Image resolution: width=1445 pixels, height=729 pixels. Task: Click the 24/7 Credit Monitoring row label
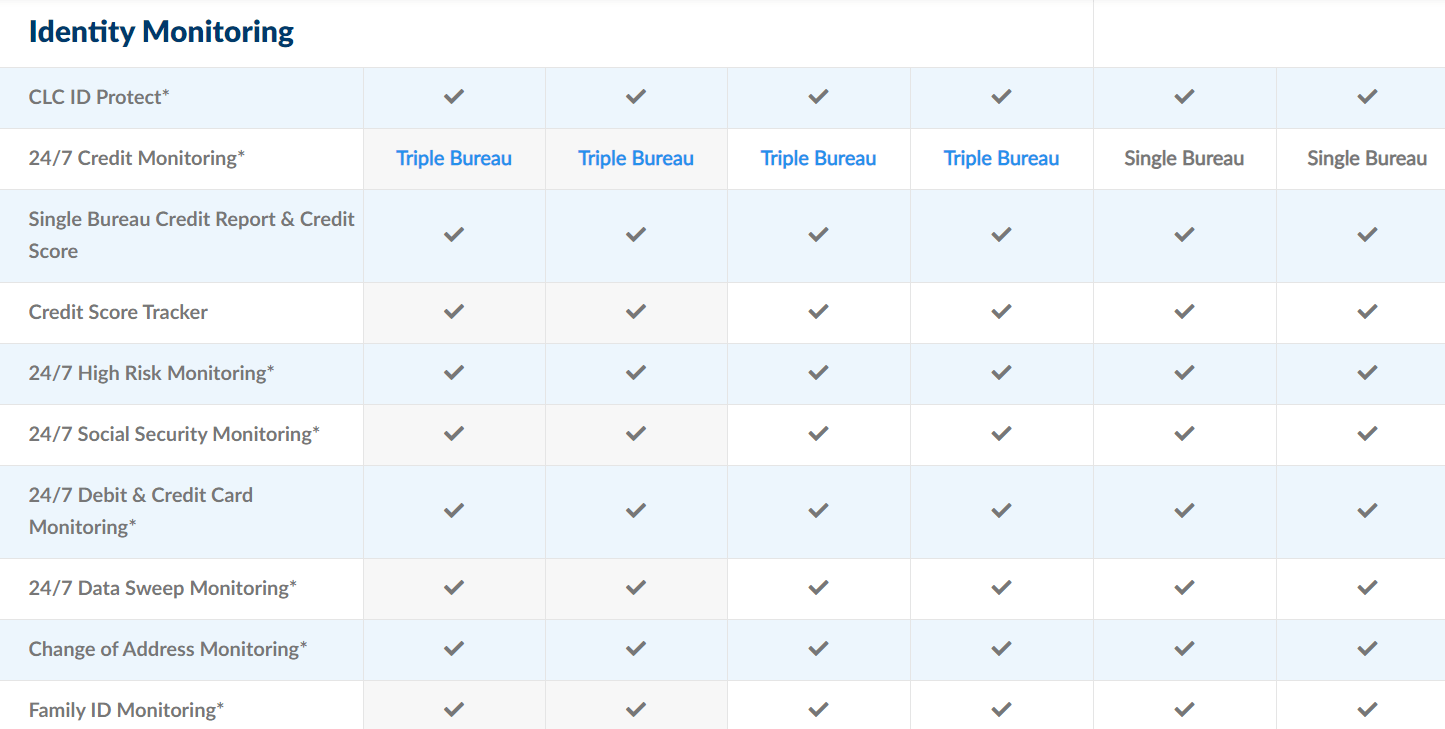tap(137, 158)
